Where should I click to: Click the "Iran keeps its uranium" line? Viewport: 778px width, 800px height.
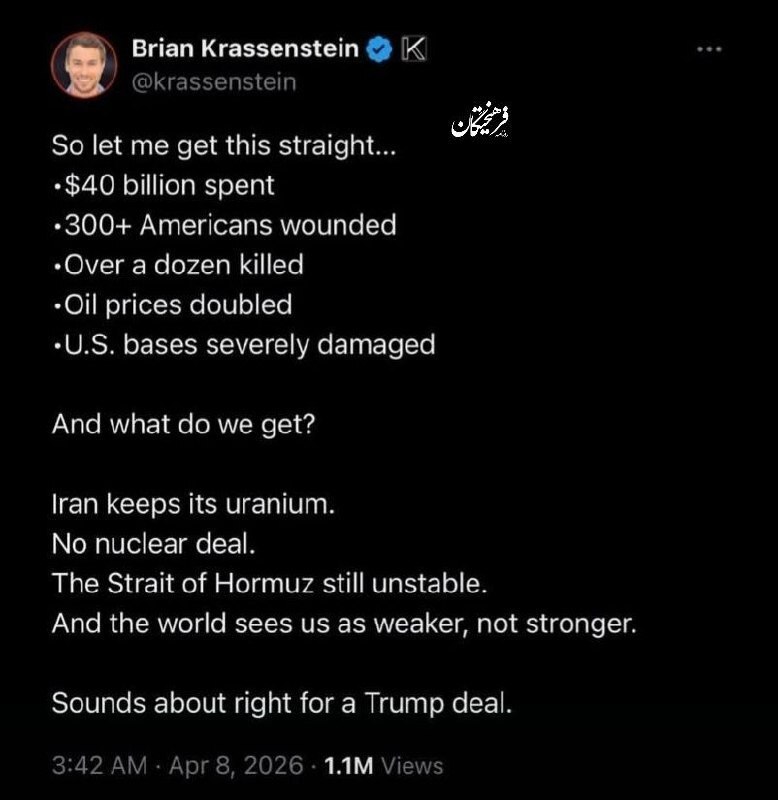(x=193, y=504)
